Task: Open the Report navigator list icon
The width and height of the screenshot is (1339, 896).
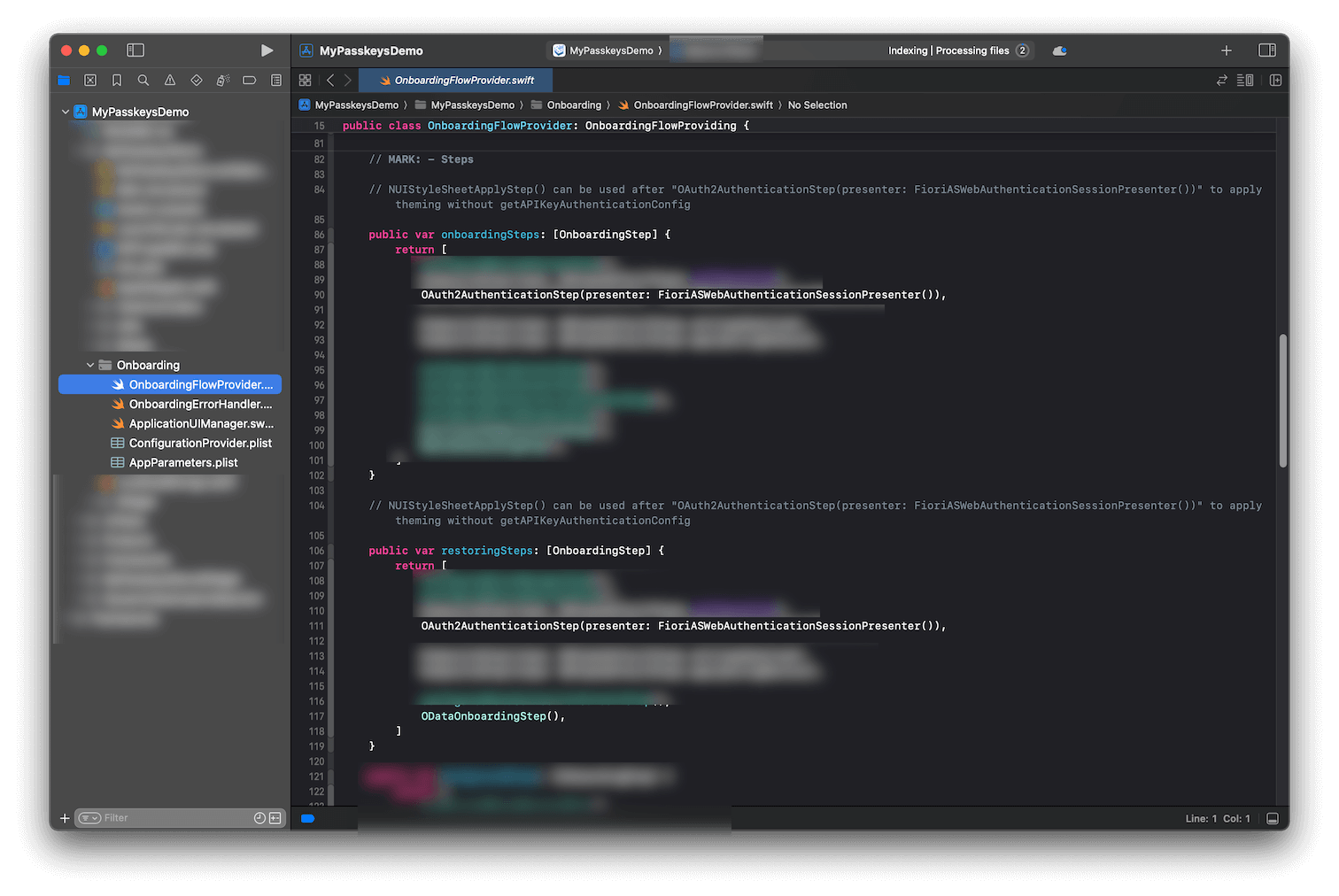Action: coord(275,80)
